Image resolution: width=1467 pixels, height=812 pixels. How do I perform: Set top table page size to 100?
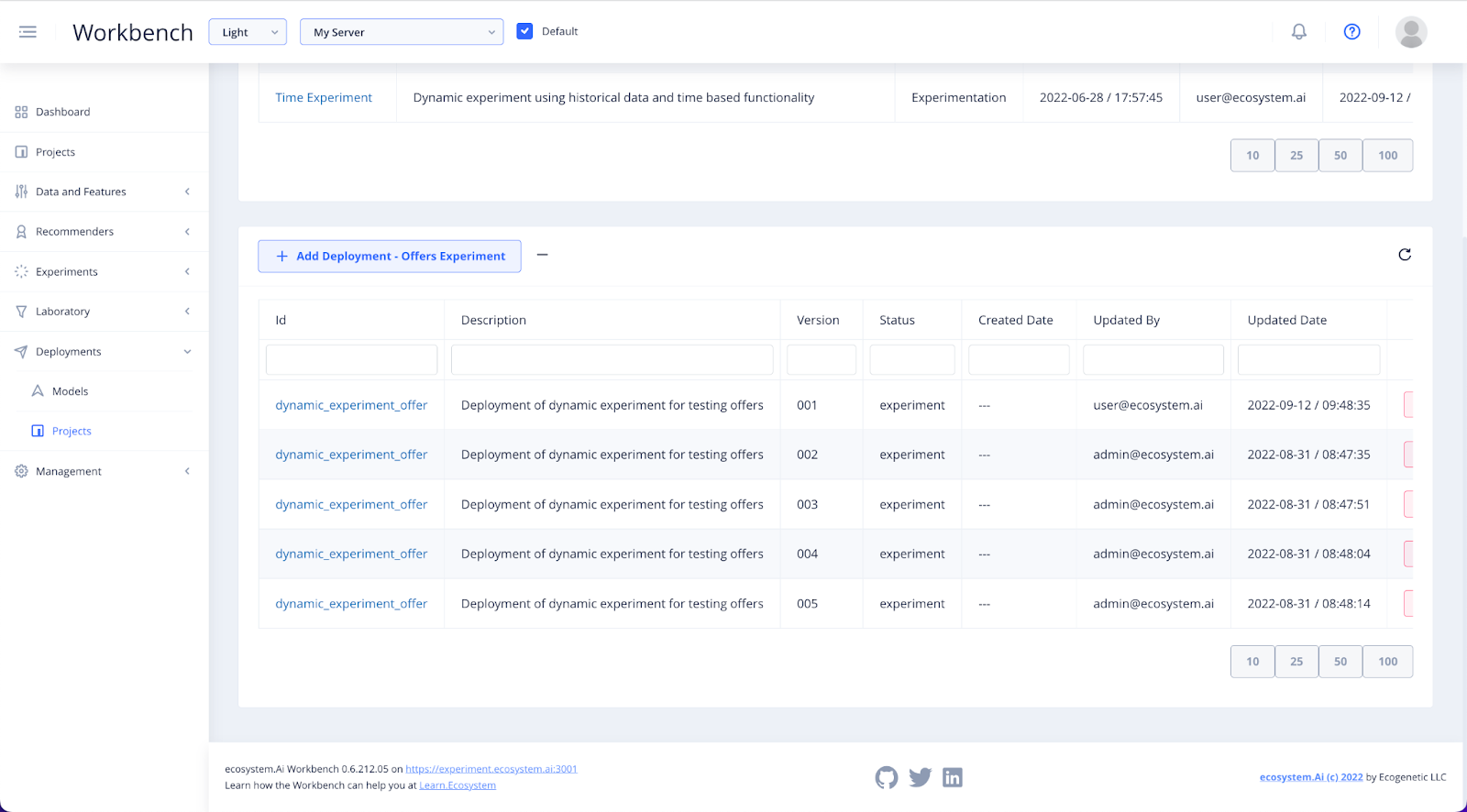coord(1388,156)
